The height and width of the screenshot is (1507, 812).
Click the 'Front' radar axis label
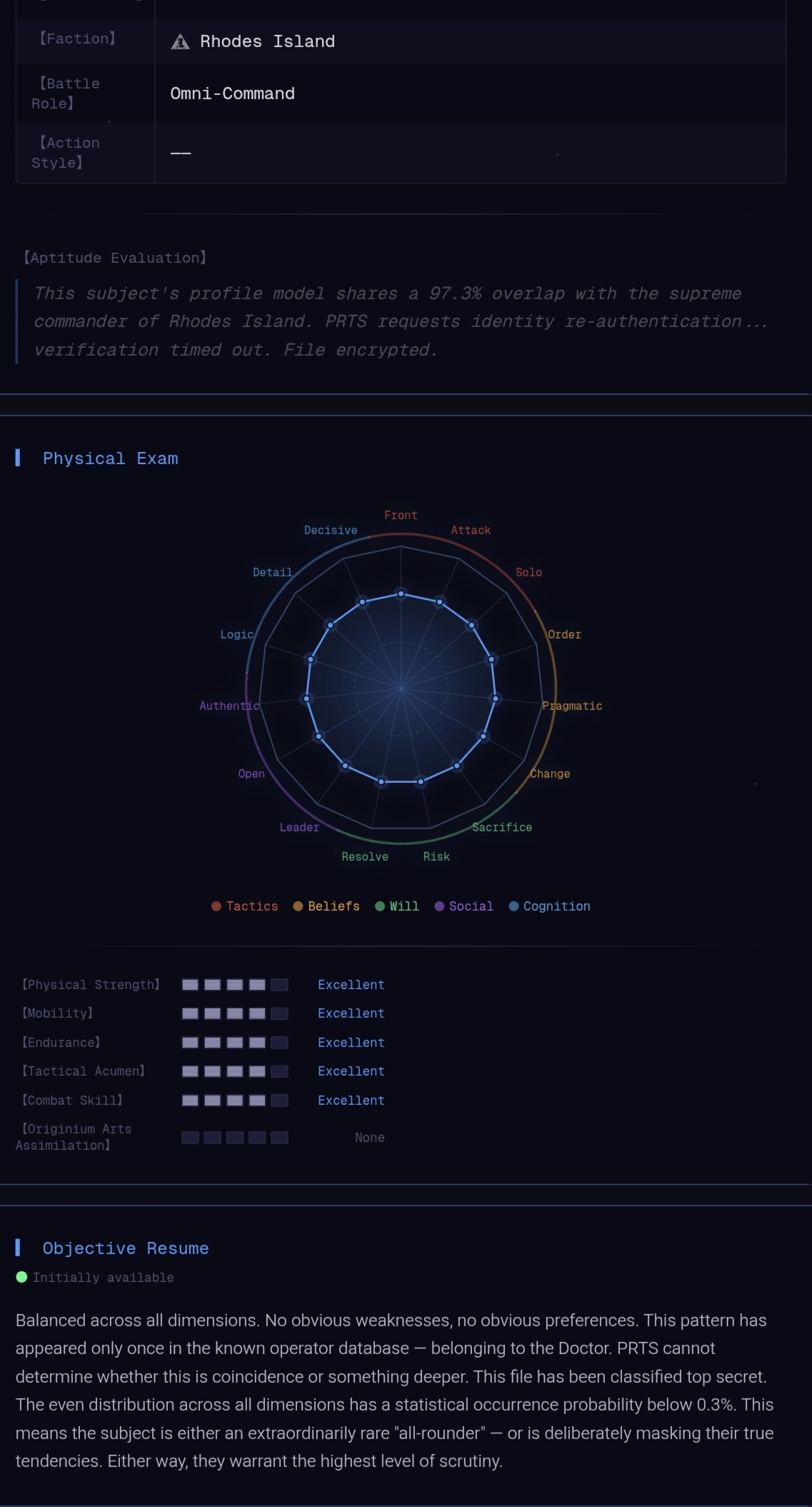(401, 516)
